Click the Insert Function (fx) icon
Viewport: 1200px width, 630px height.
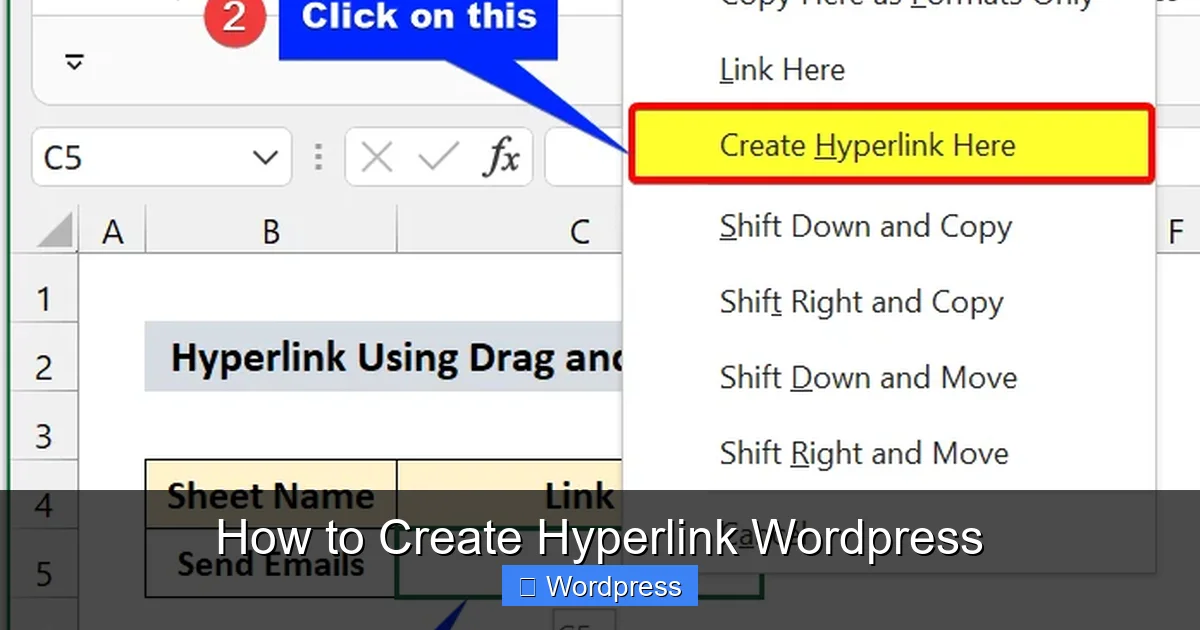pyautogui.click(x=504, y=157)
